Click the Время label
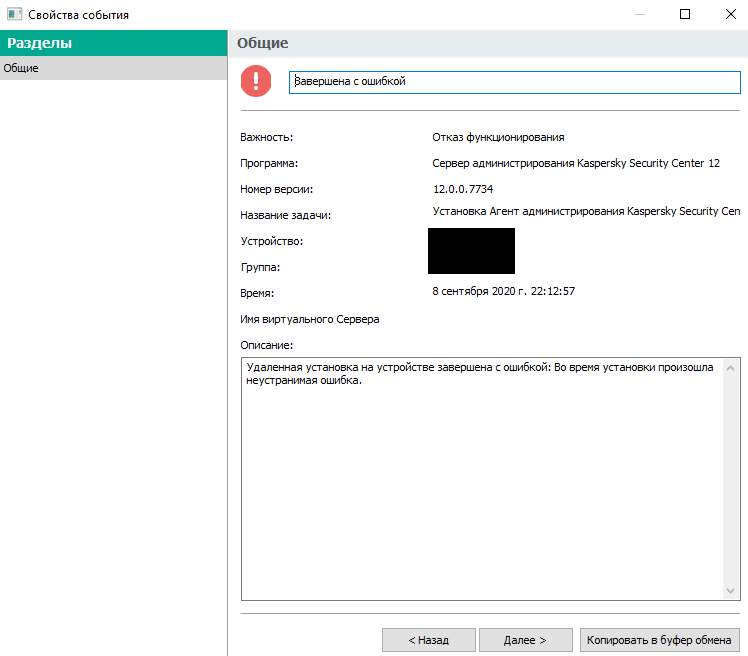The height and width of the screenshot is (656, 748). (257, 293)
